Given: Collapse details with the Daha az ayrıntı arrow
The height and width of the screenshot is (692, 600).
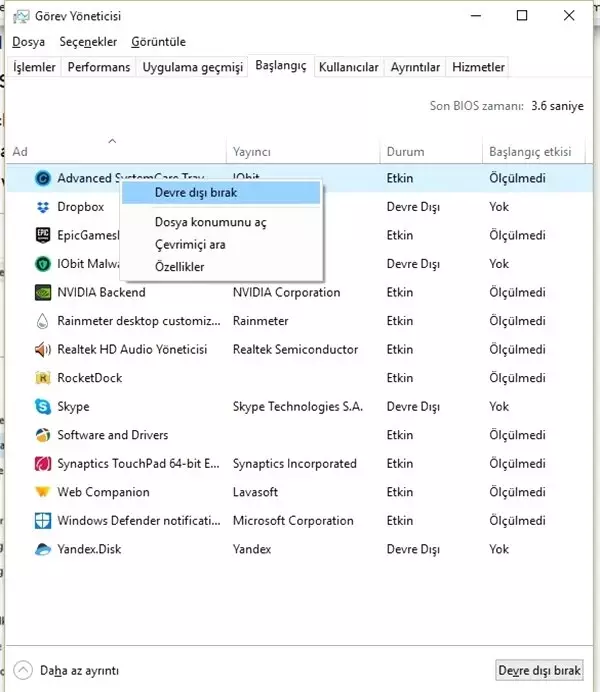Looking at the screenshot, I should [x=23, y=670].
